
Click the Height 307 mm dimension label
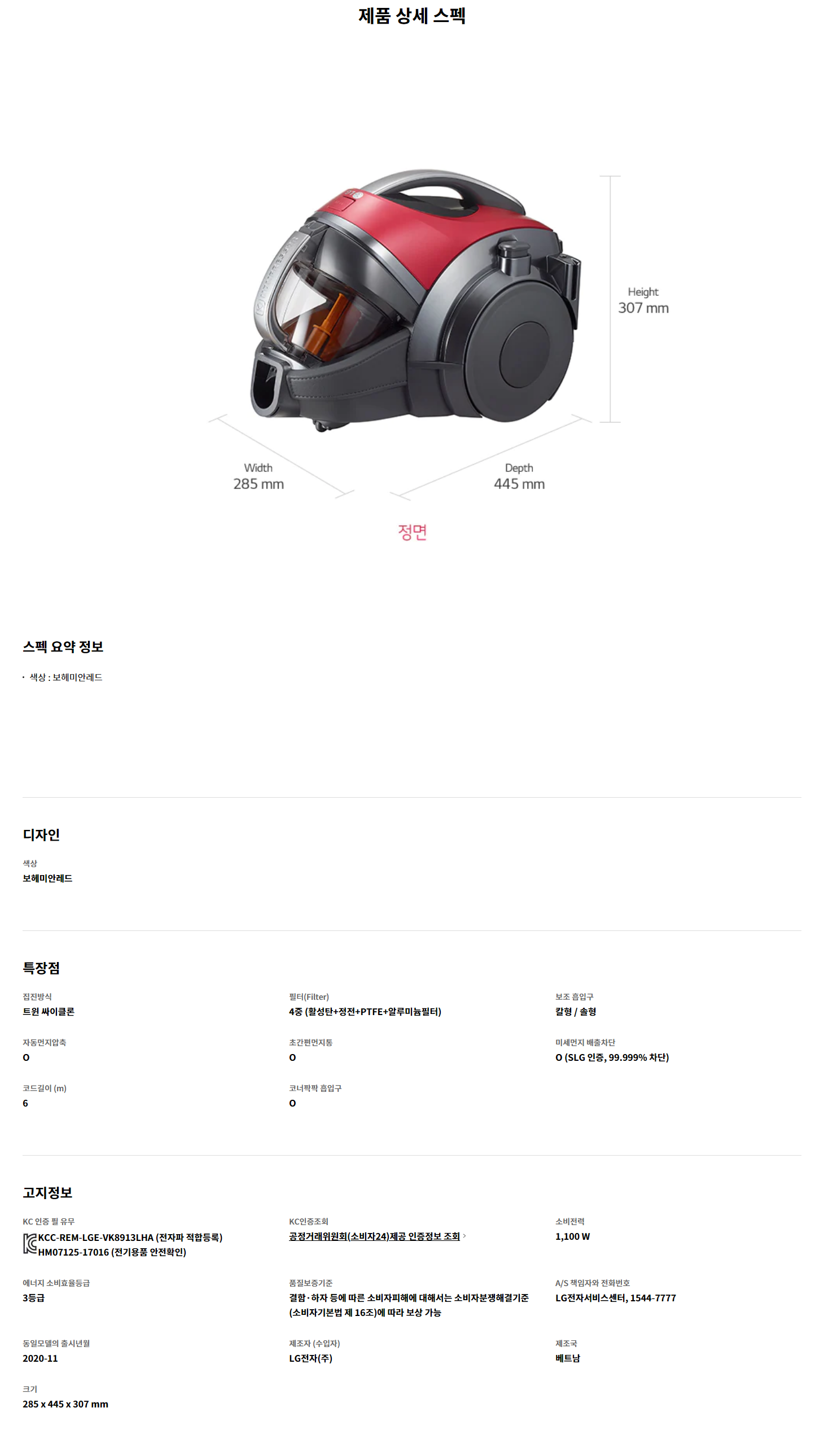[643, 300]
